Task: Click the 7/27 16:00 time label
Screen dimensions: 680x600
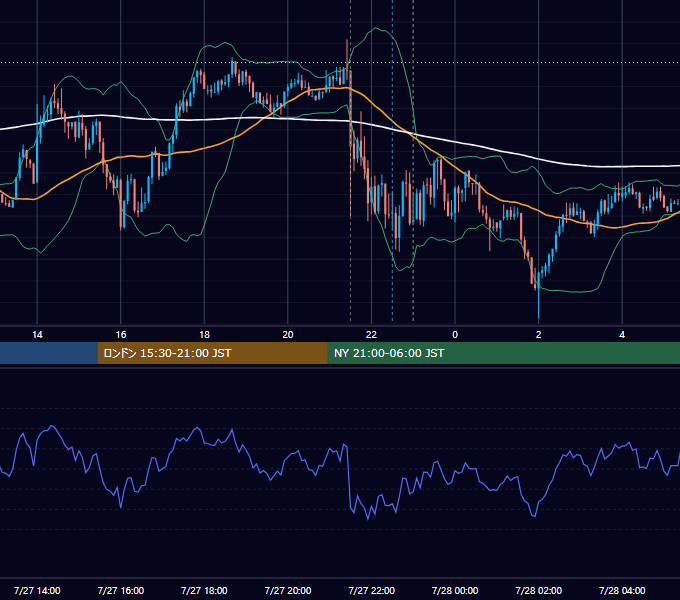Action: (121, 590)
